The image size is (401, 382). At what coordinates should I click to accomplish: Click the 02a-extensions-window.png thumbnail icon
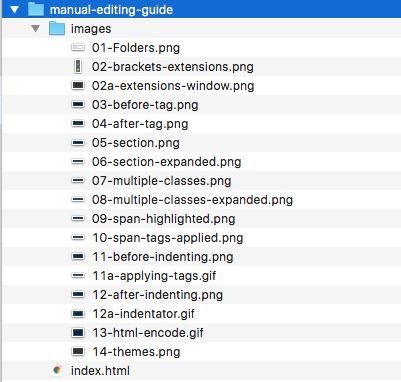(78, 85)
